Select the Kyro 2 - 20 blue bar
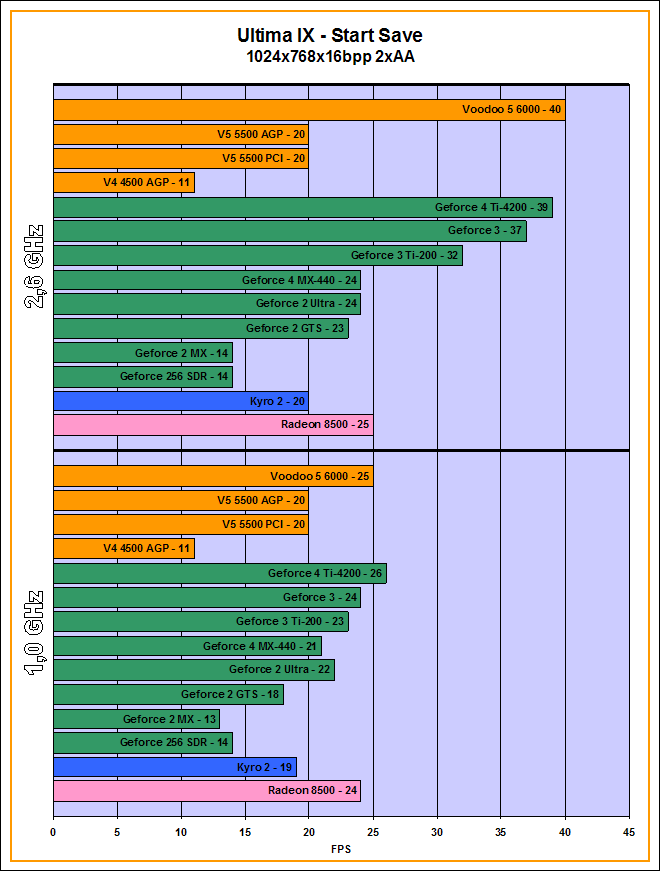 pos(180,401)
